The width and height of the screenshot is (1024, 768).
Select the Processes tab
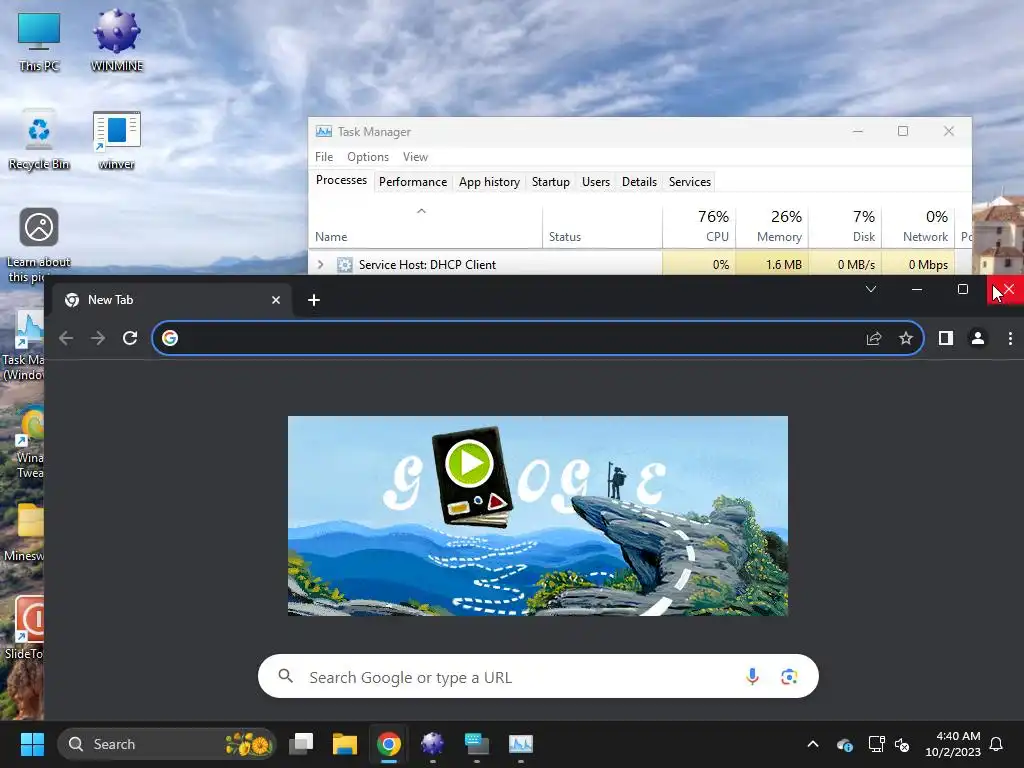coord(341,180)
